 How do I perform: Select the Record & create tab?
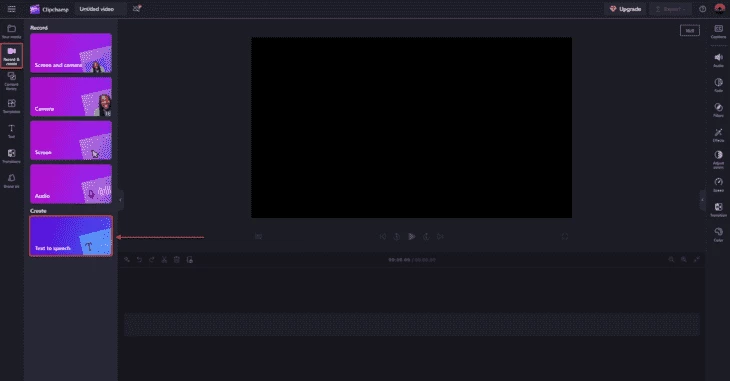pos(12,56)
